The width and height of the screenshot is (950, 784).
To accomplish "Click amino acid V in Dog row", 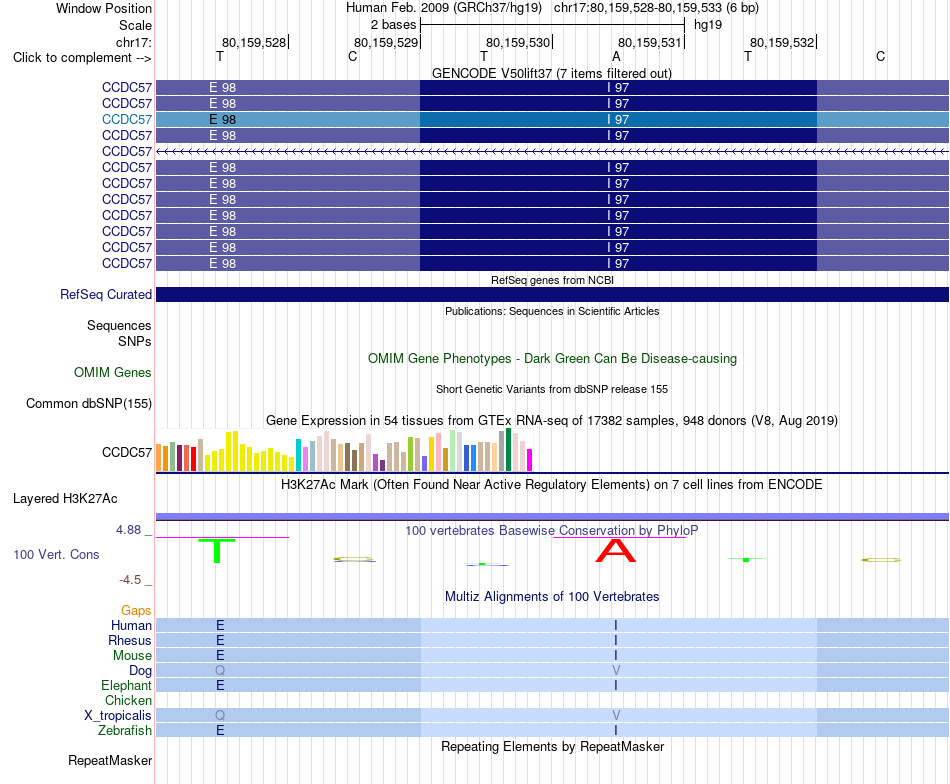I will [616, 670].
